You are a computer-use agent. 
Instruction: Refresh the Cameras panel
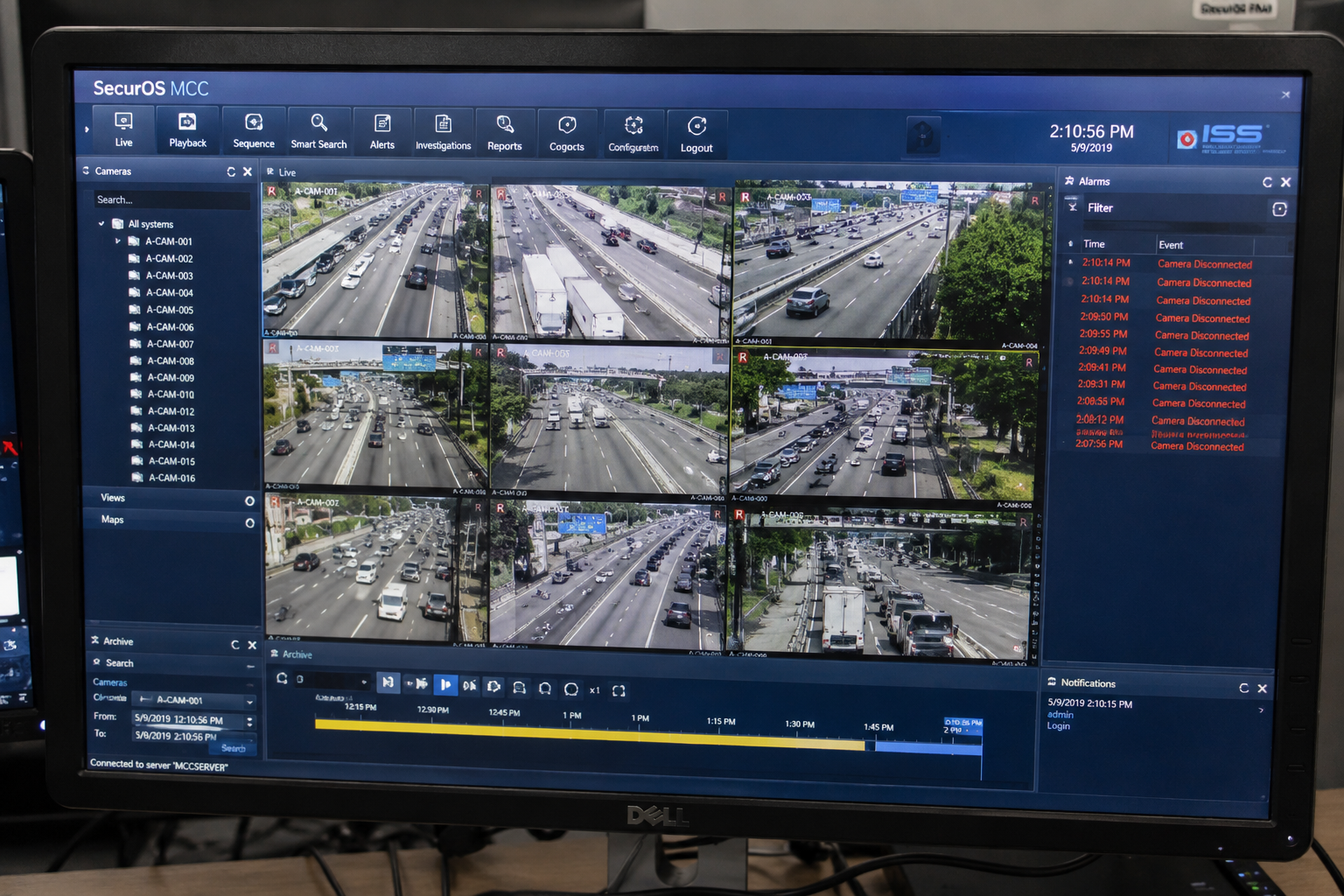pos(231,171)
